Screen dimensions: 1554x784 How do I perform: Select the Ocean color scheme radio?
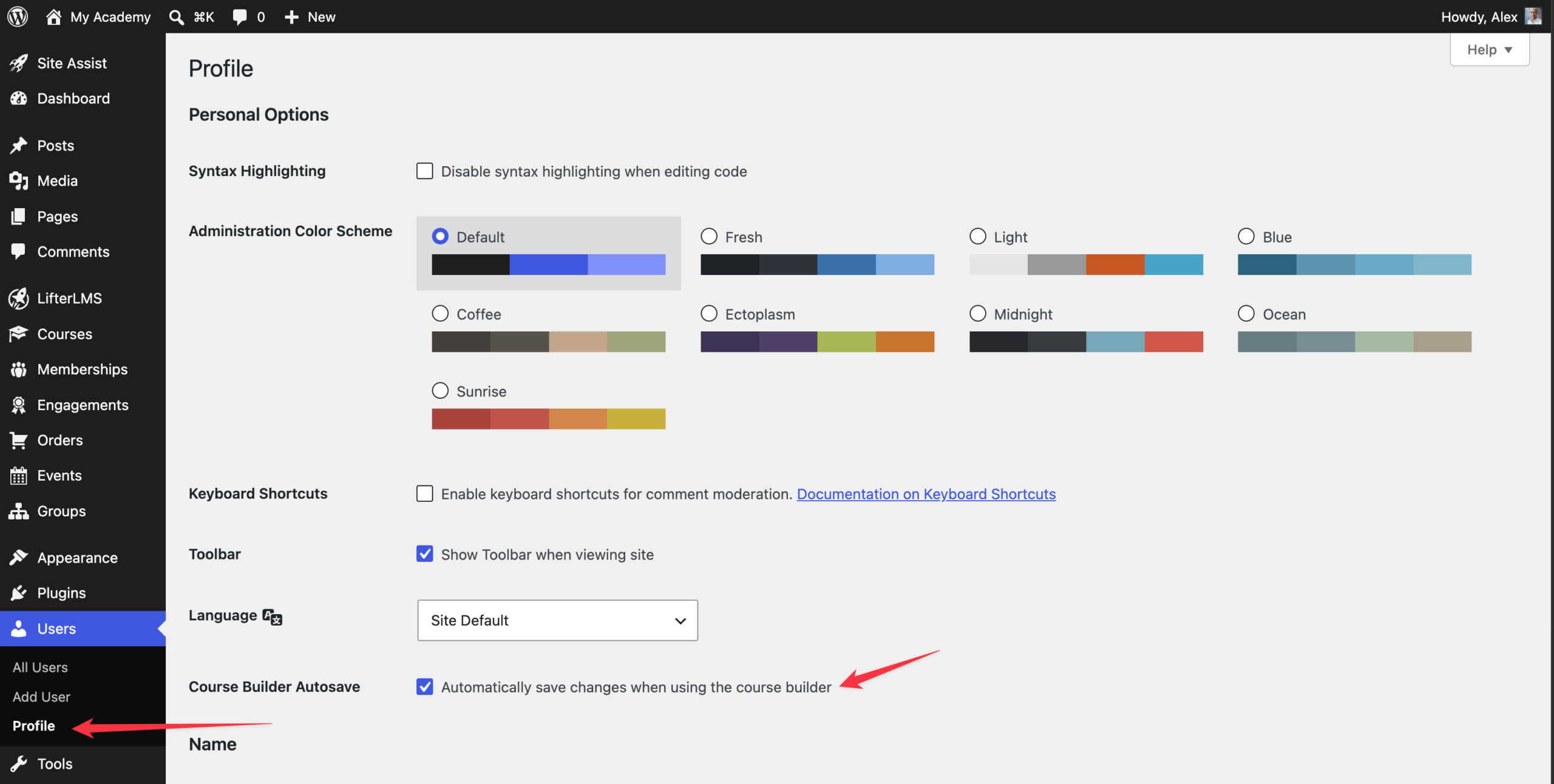[1246, 313]
